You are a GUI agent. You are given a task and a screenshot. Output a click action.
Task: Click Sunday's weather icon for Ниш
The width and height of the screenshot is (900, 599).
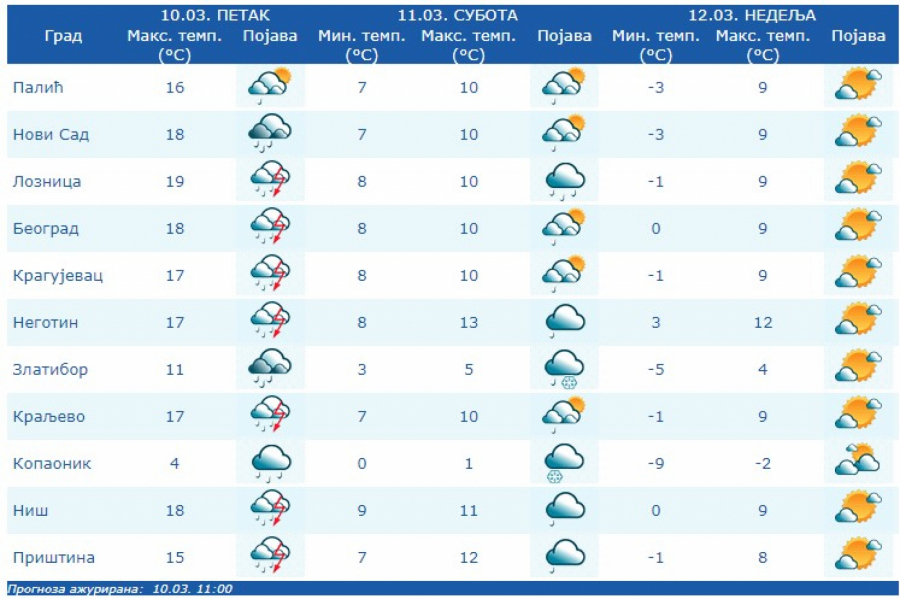(858, 510)
